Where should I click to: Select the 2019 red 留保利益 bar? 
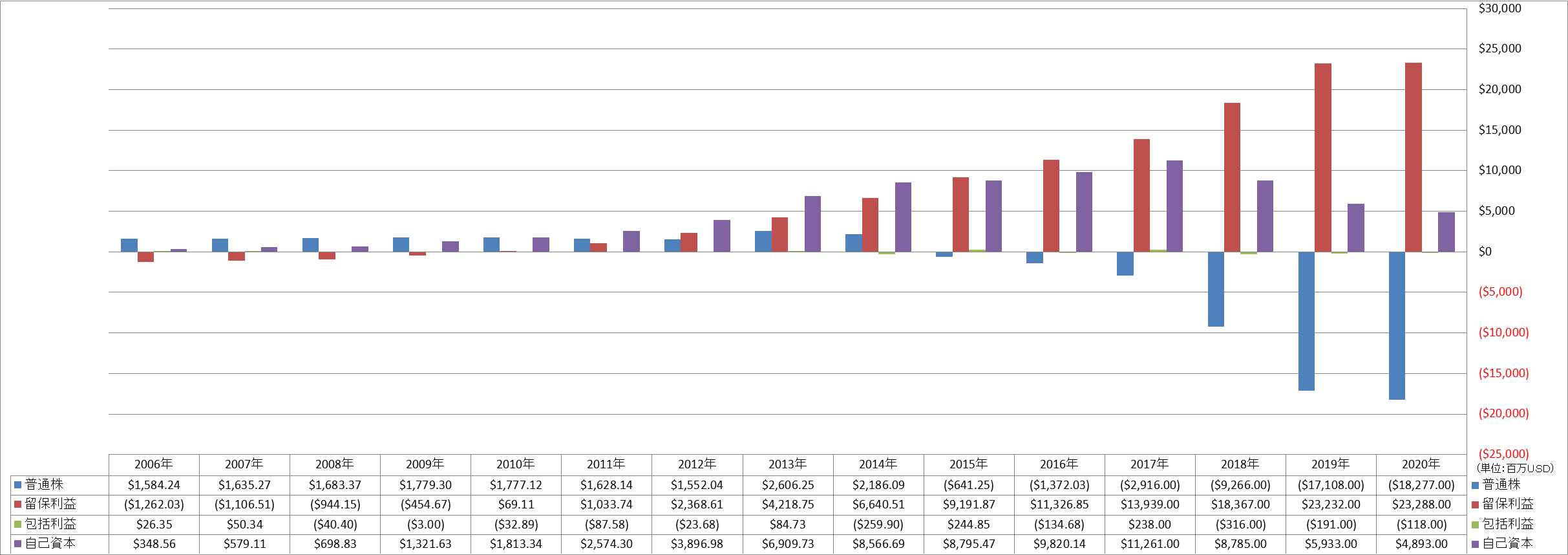[1322, 157]
